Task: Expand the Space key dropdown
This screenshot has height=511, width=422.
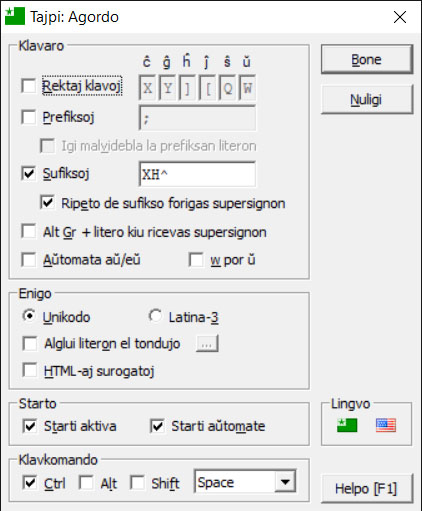Action: (x=285, y=481)
